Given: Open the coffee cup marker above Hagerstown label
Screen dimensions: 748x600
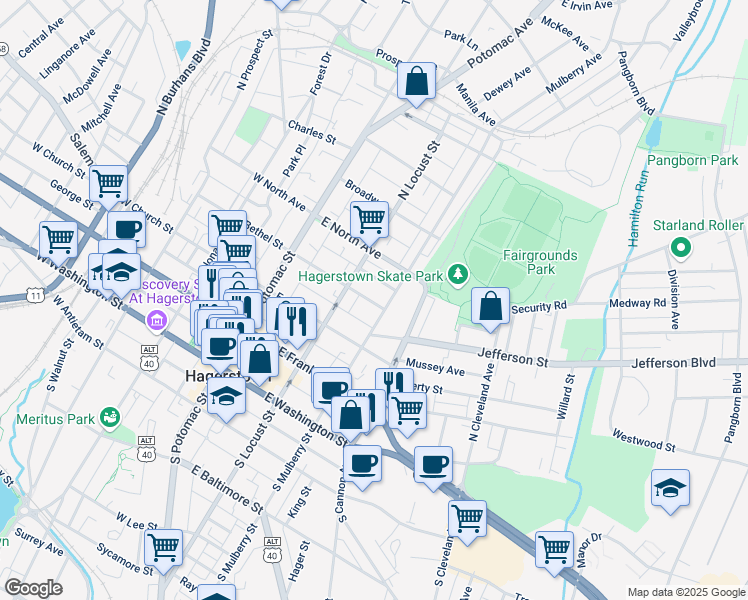Looking at the screenshot, I should (220, 348).
